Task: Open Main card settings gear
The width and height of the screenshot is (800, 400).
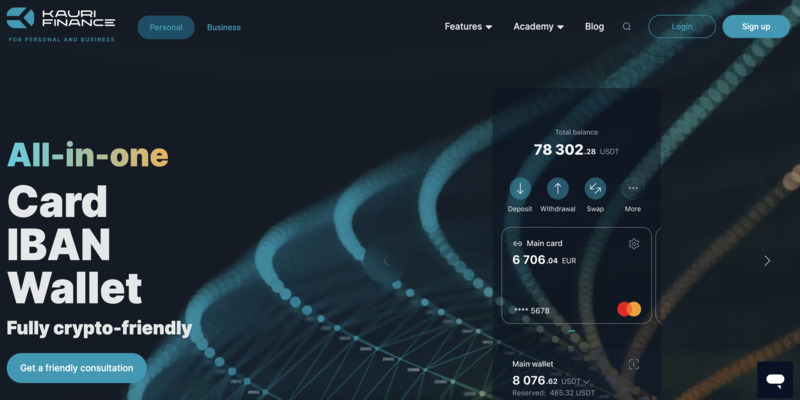Action: pos(634,244)
